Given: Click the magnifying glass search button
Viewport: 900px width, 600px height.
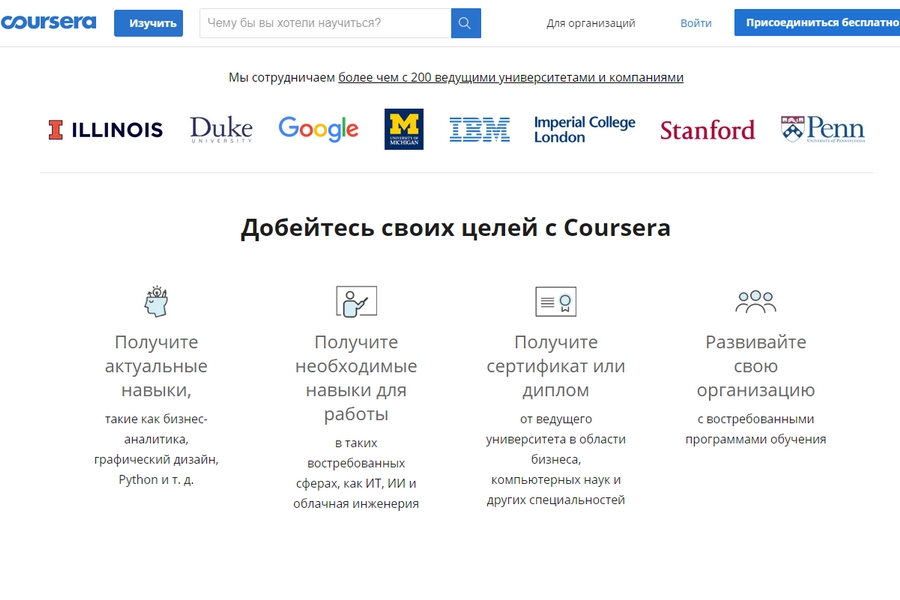Looking at the screenshot, I should point(465,23).
